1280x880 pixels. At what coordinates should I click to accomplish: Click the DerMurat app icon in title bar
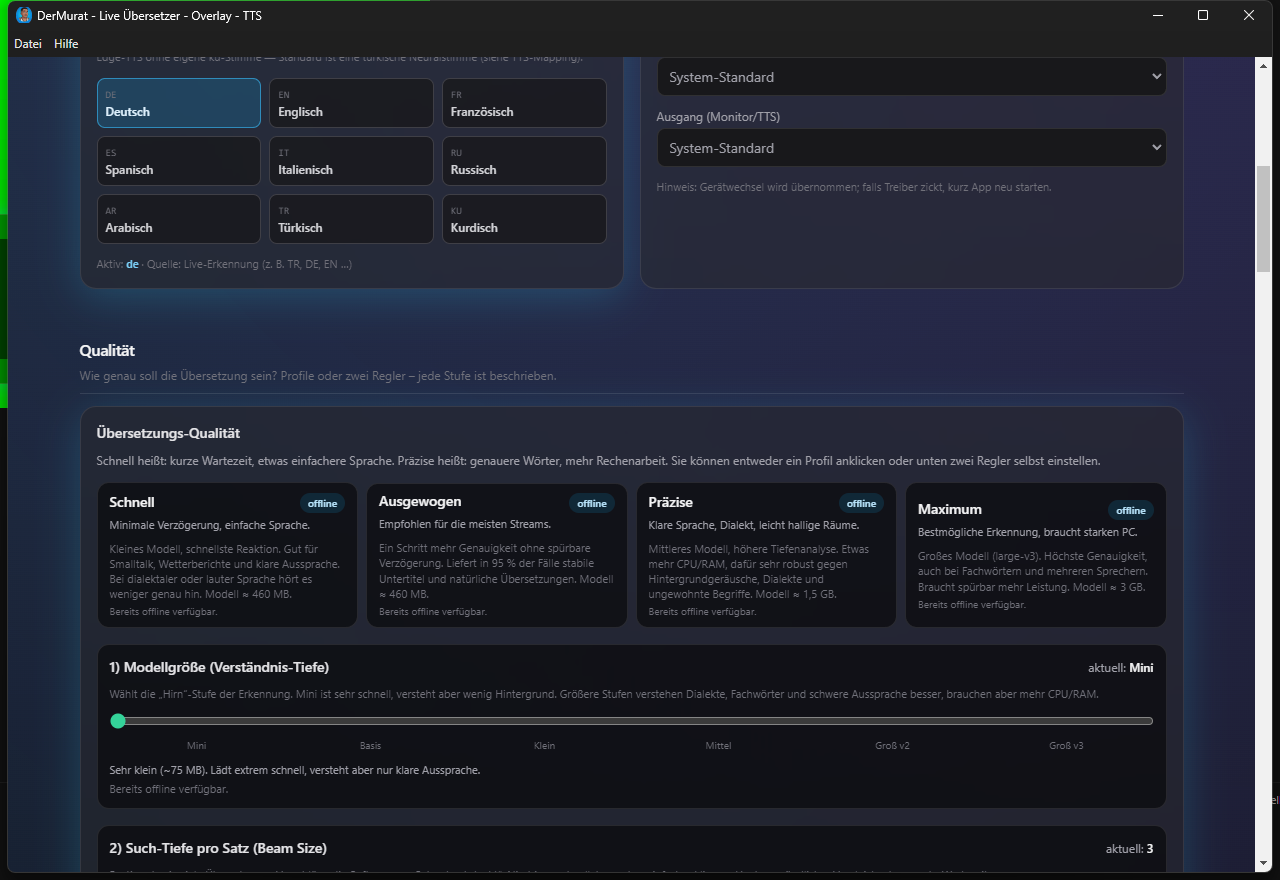pyautogui.click(x=25, y=15)
